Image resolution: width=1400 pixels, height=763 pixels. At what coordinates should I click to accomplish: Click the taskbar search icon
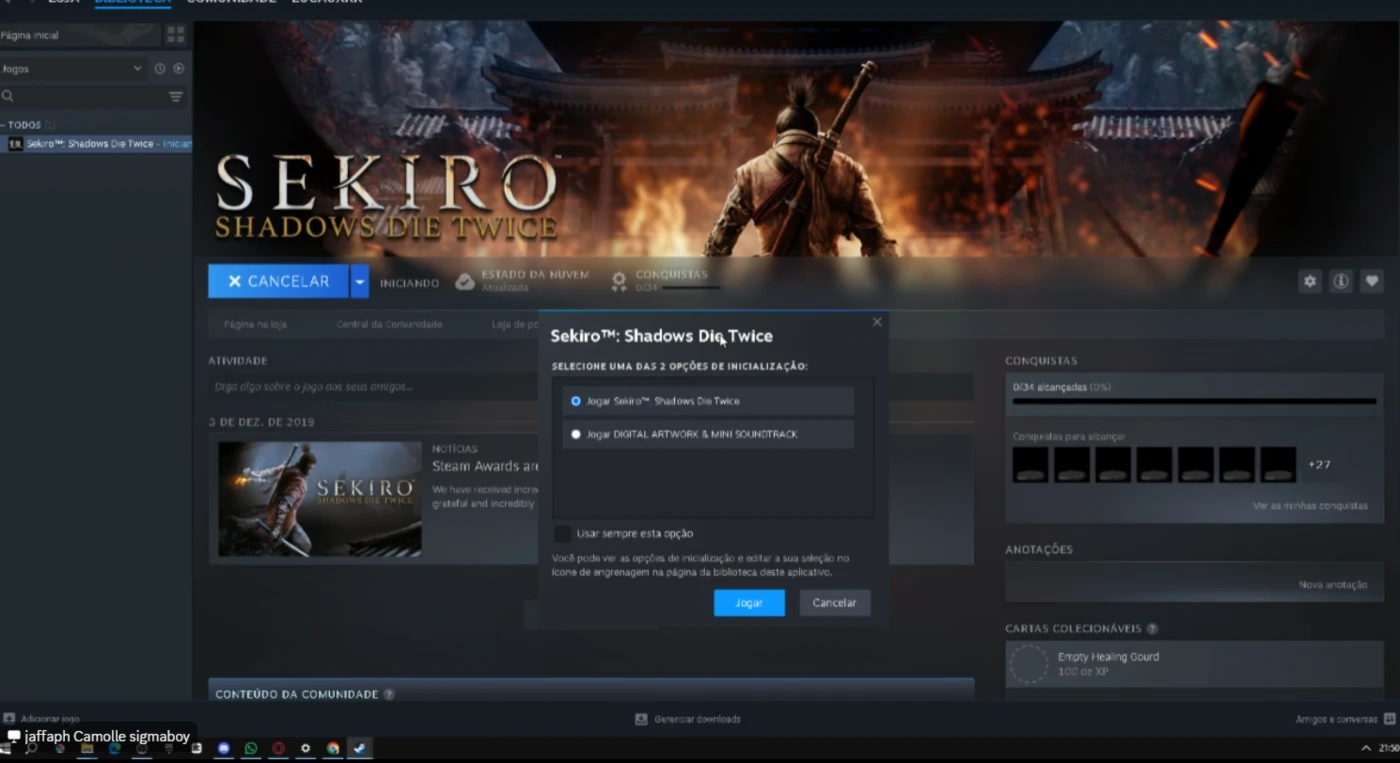point(32,748)
